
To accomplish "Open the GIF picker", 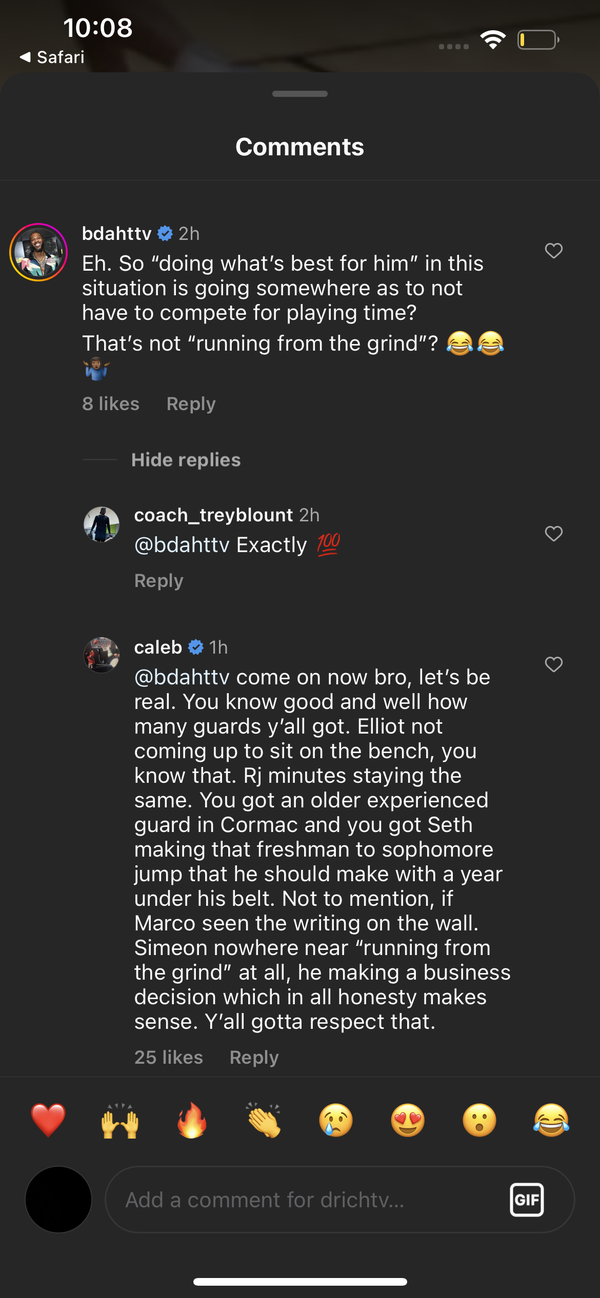I will coord(527,1200).
